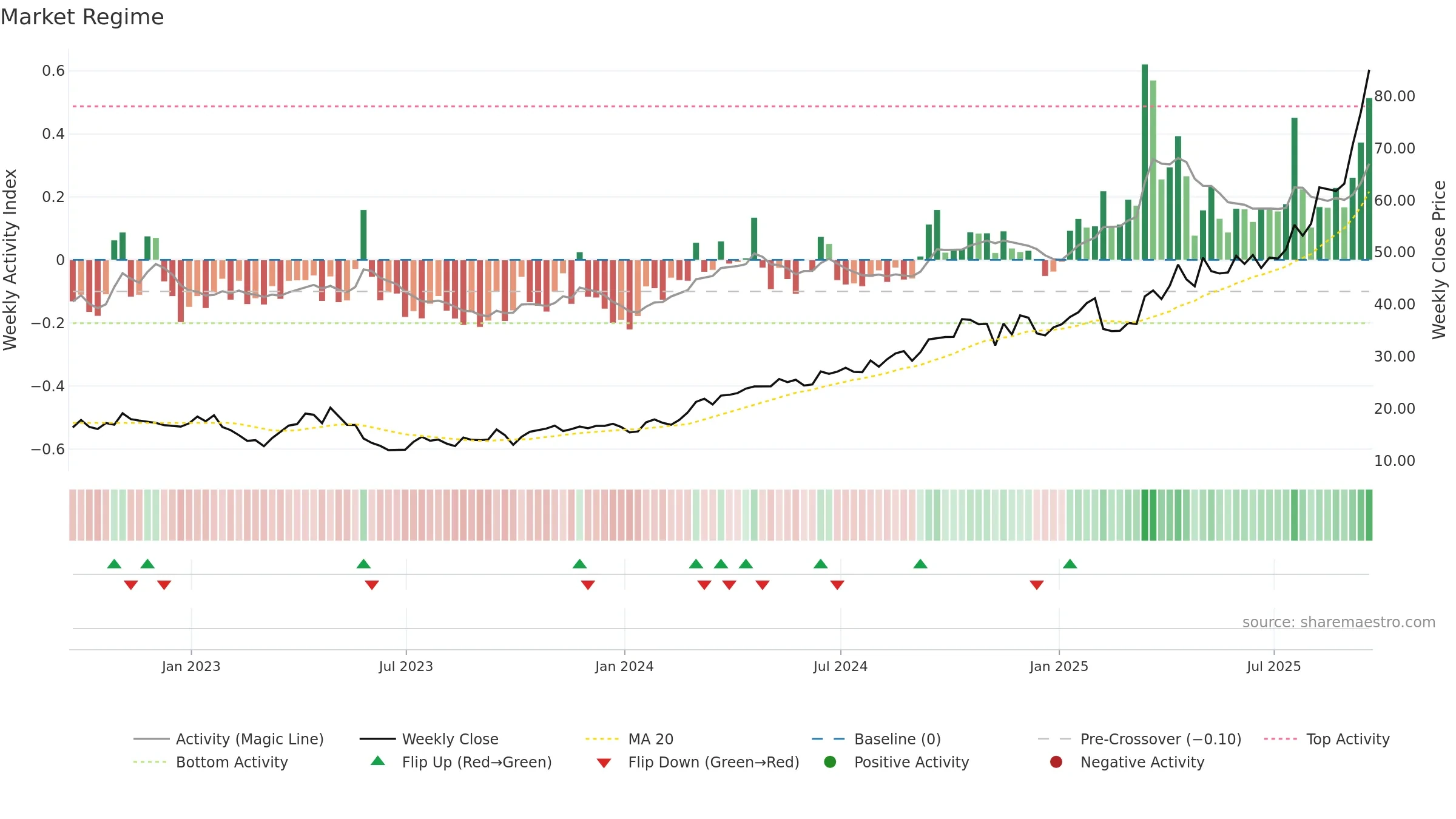The width and height of the screenshot is (1456, 819).
Task: Click the green flip-up marker before Jan 2024
Action: coord(579,564)
